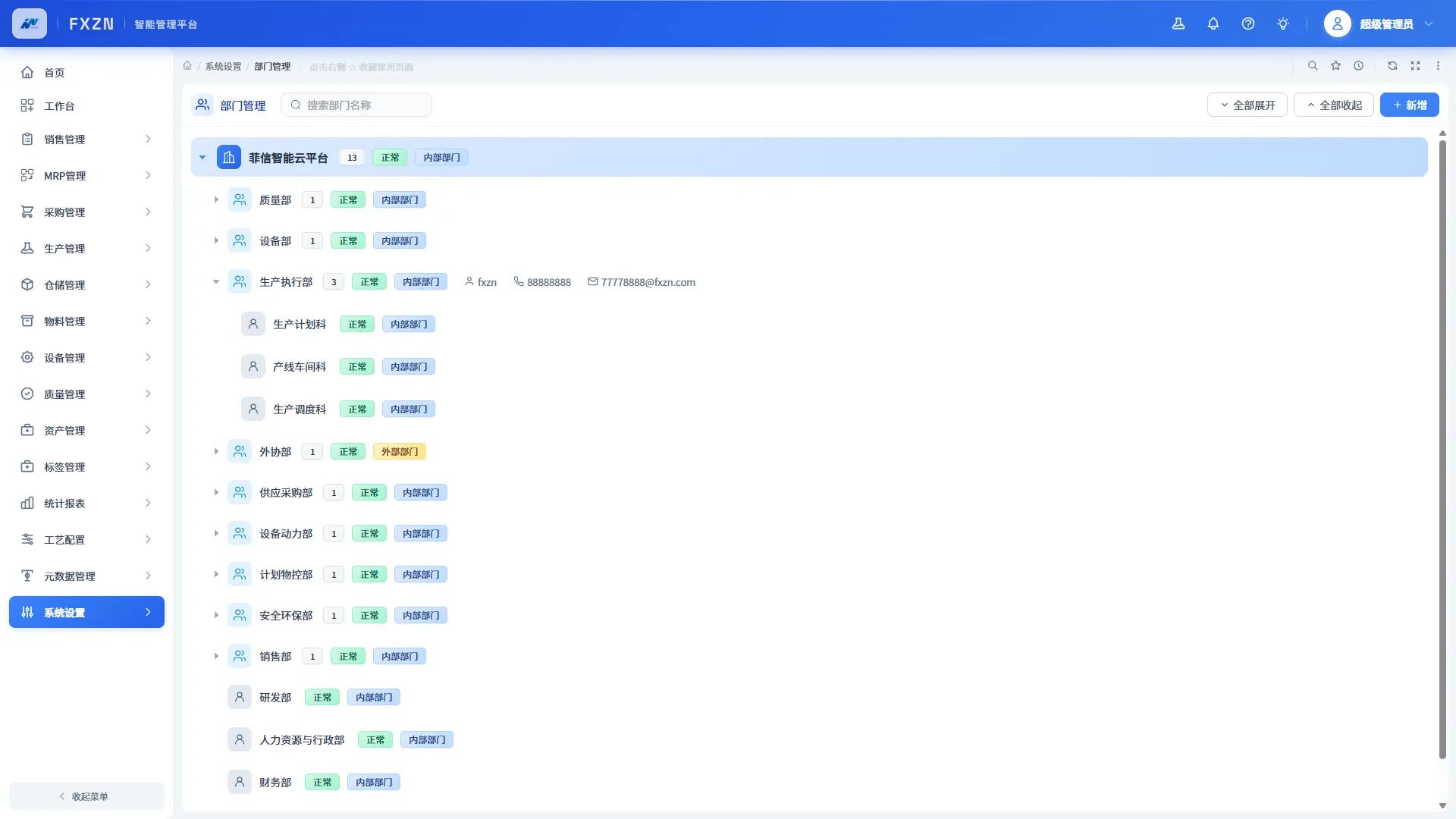This screenshot has height=819, width=1456.
Task: Expand the 供应采购部 tree node
Action: point(216,492)
